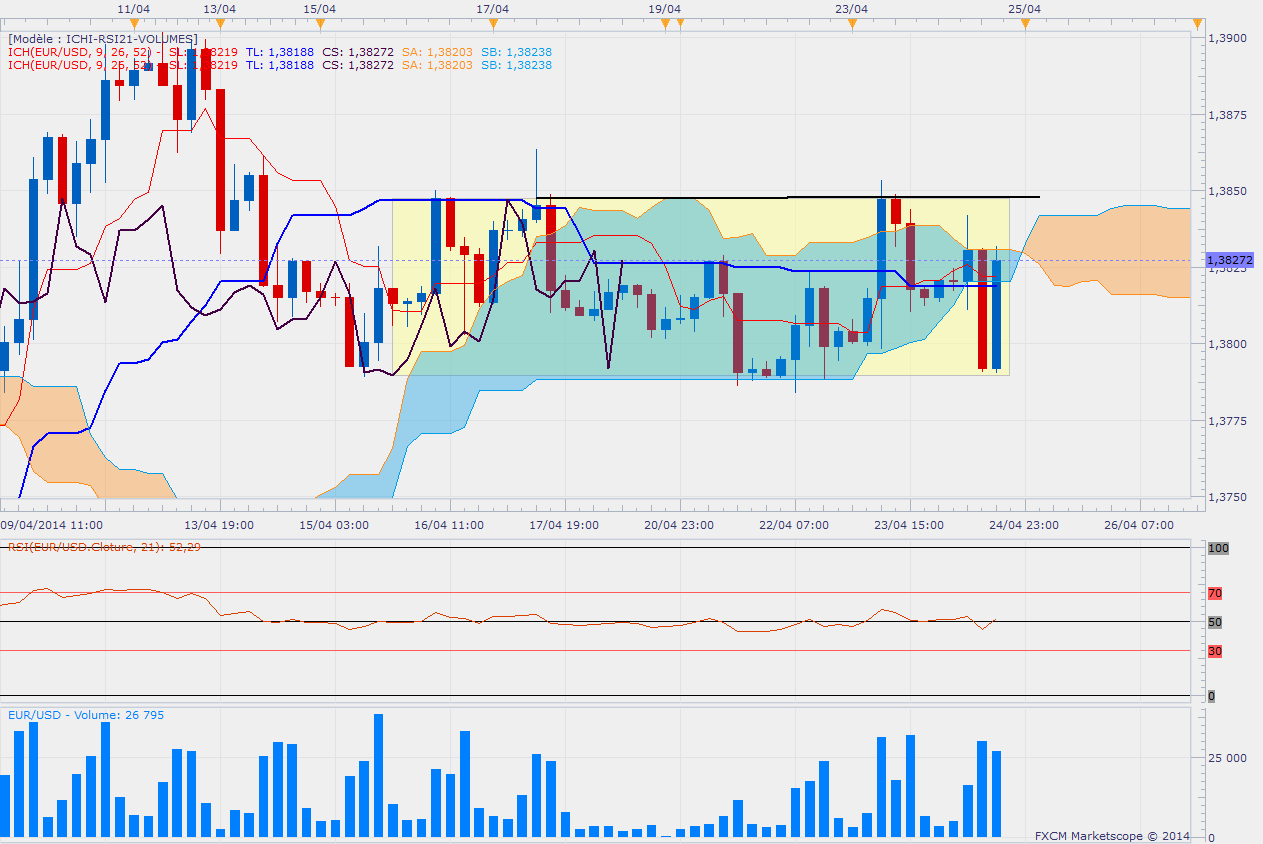Click the 22/04 07:00 time axis label
This screenshot has height=844, width=1263.
[x=794, y=524]
